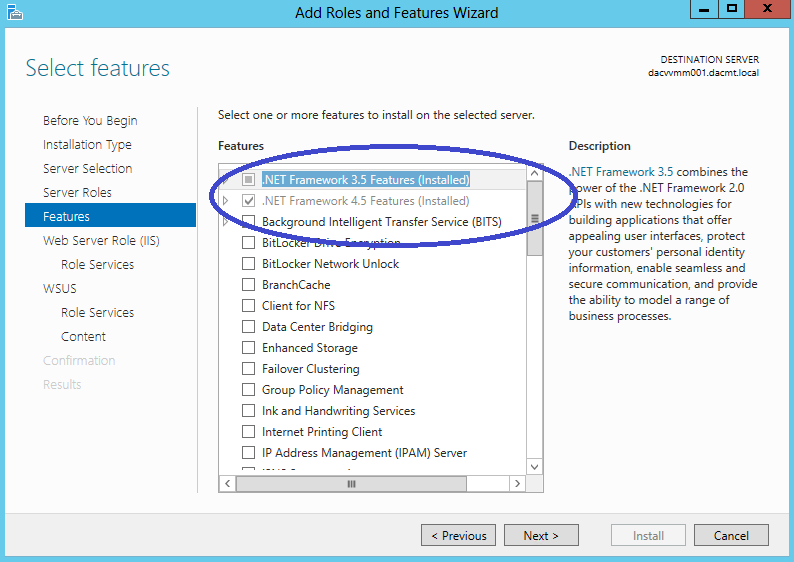Maximize the wizard window
Screen dimensions: 794x562
tap(731, 9)
